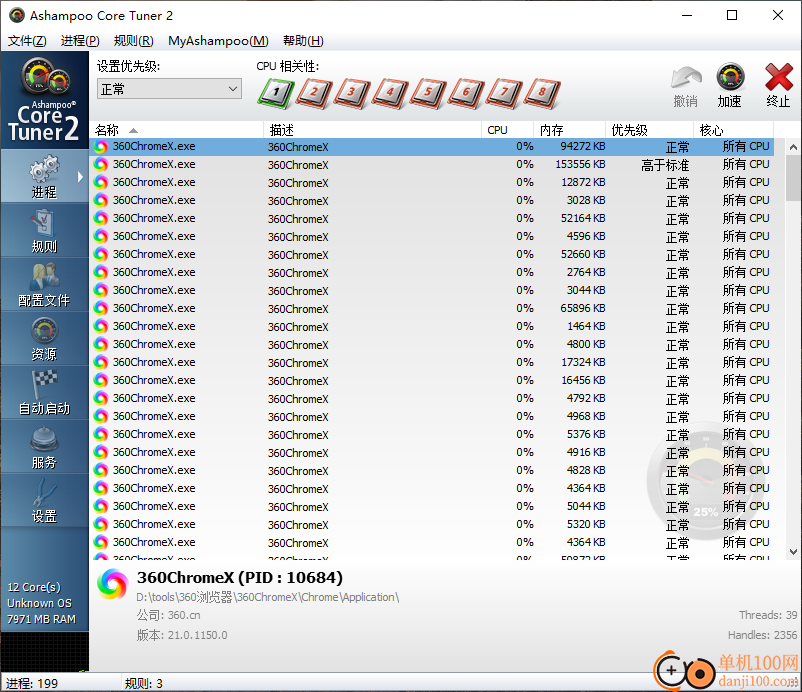
Task: Select the process with 高于标准 priority
Action: point(432,165)
